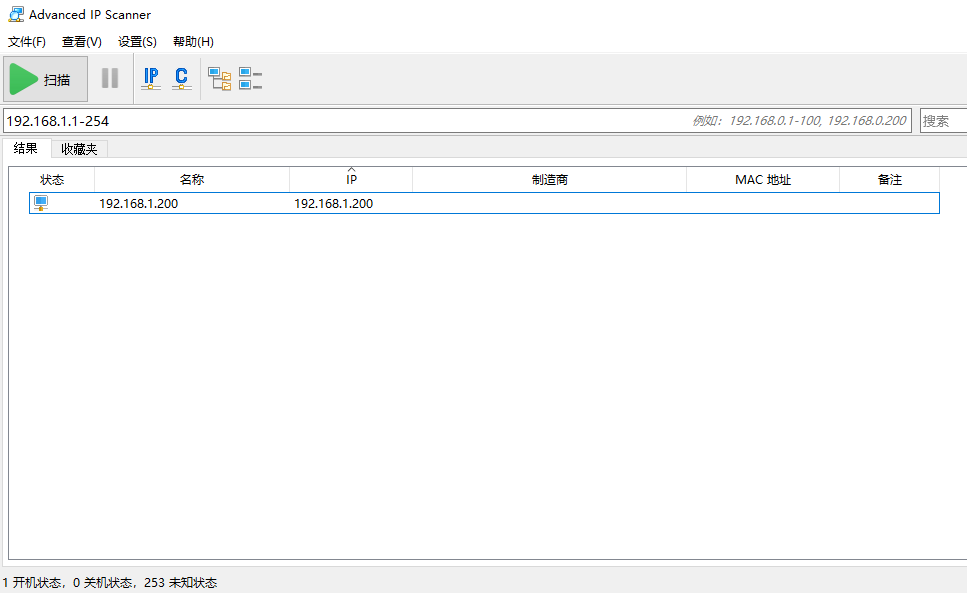967x593 pixels.
Task: Open the 查看(V) menu
Action: coord(81,41)
